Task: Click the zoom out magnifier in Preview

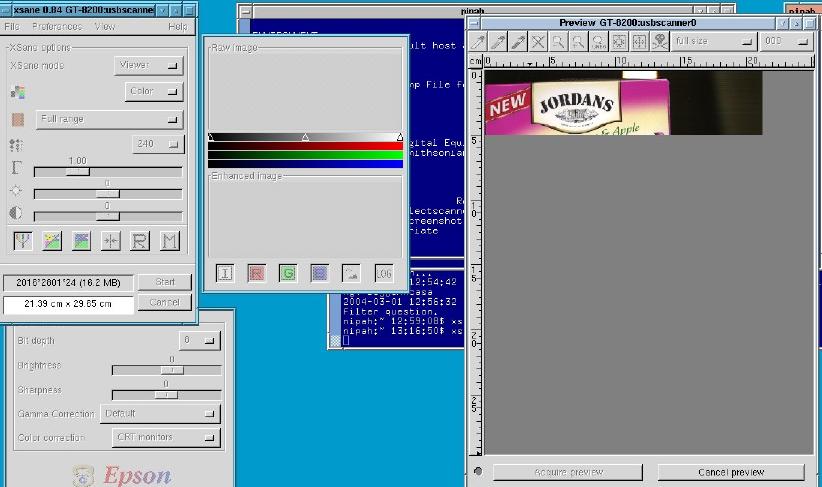Action: (557, 42)
